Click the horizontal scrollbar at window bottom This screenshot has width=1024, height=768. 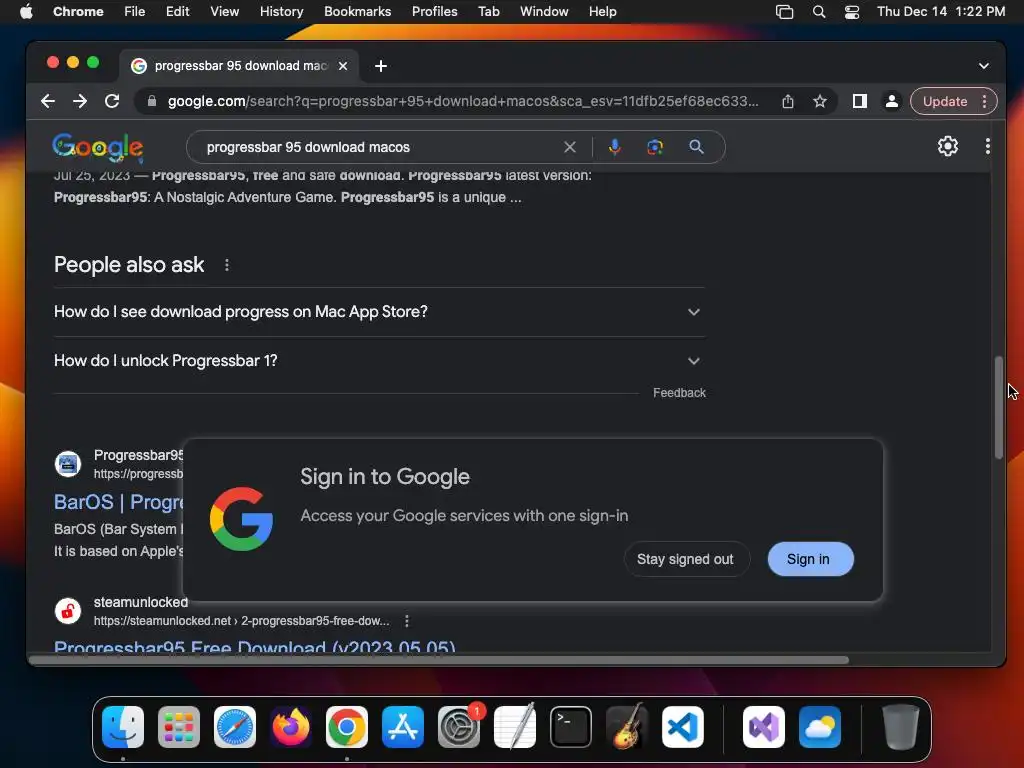pyautogui.click(x=439, y=660)
